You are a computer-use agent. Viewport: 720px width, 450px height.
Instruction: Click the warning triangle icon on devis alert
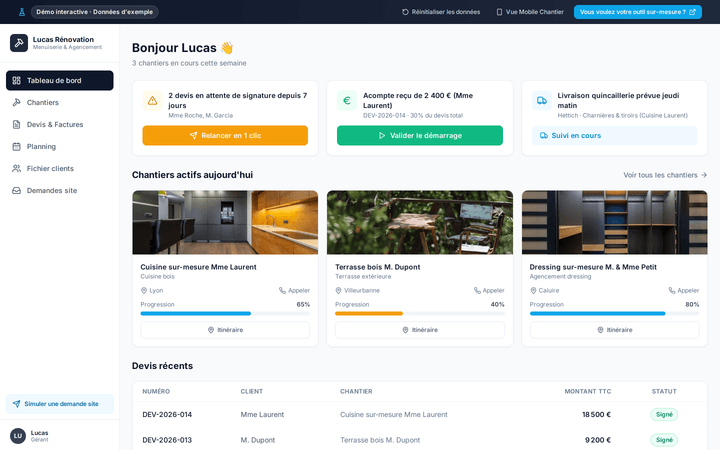[x=152, y=101]
